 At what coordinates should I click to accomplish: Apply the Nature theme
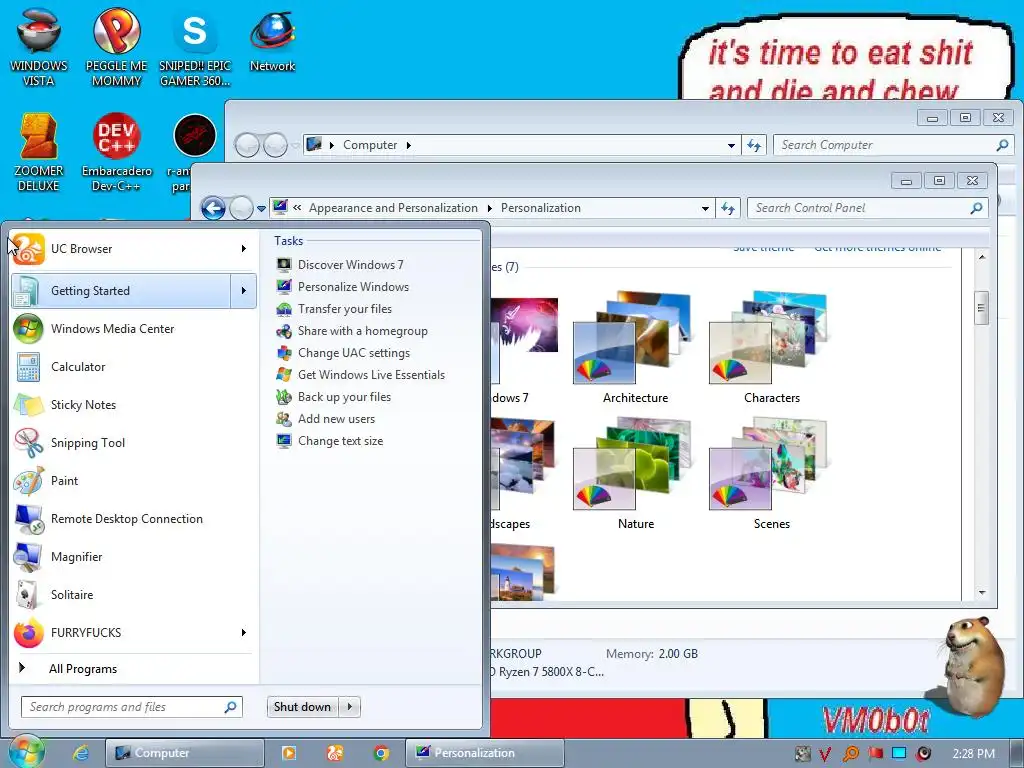tap(635, 475)
